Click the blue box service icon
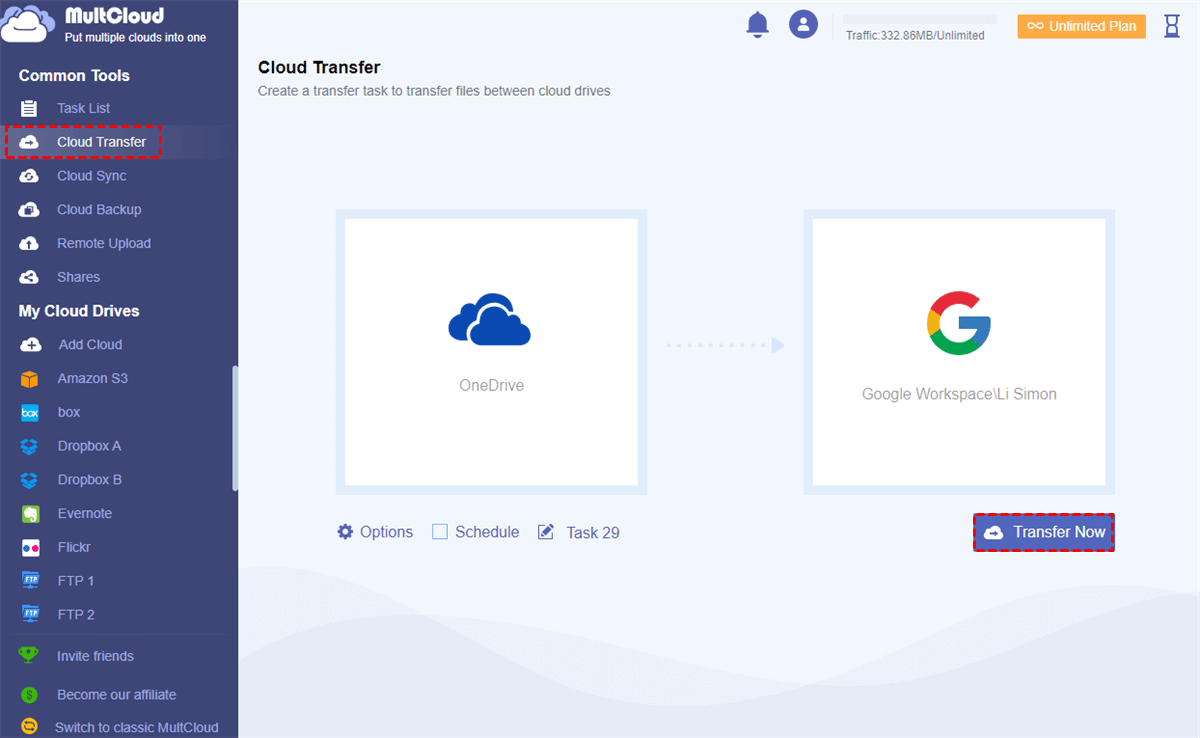The image size is (1200, 738). tap(30, 413)
